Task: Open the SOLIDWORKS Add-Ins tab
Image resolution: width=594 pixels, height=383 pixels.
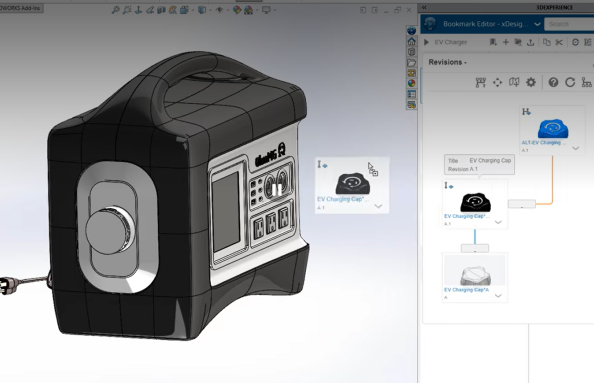Action: pyautogui.click(x=21, y=8)
